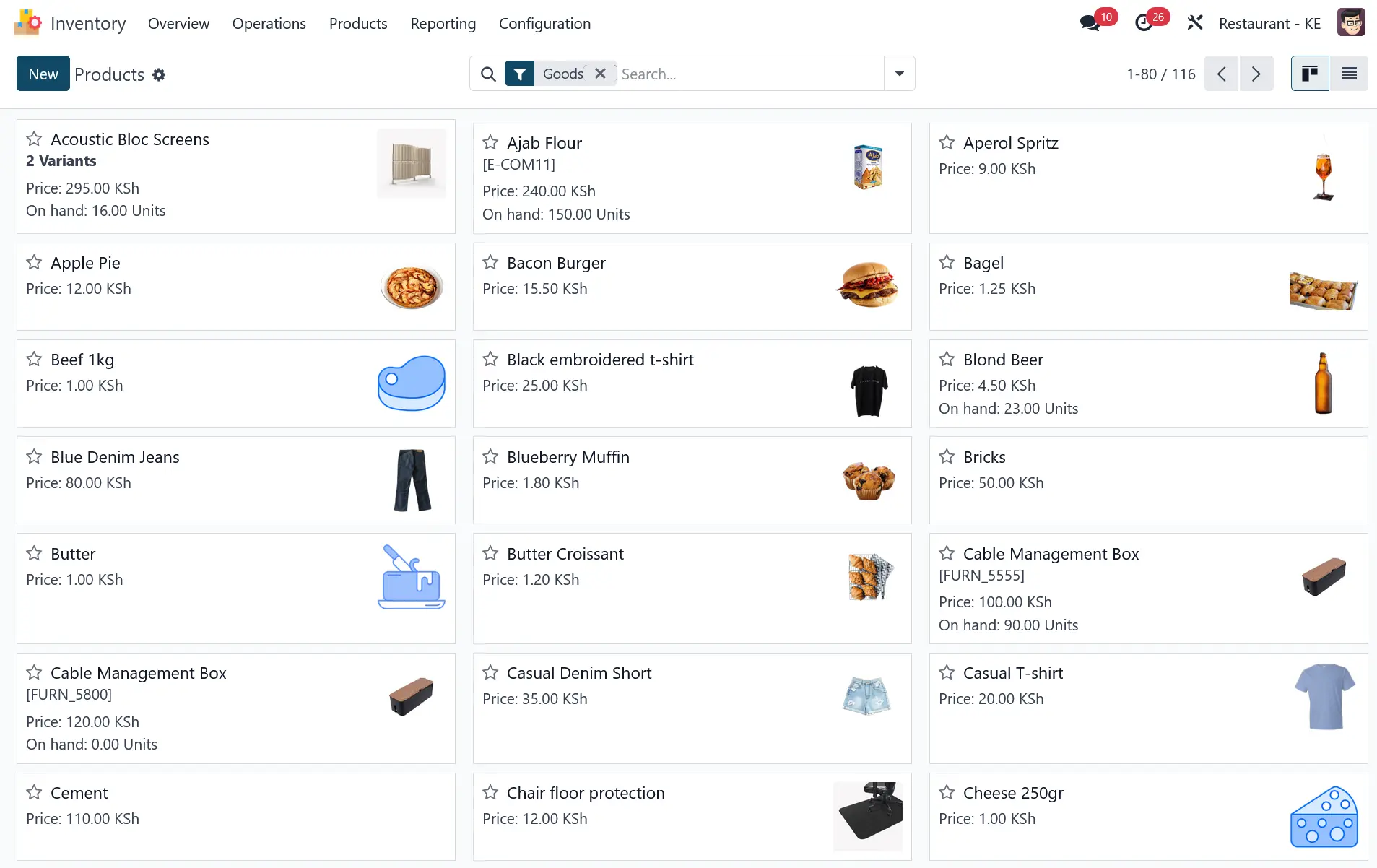Star the Bacon Burger product
1377x868 pixels.
pos(491,262)
